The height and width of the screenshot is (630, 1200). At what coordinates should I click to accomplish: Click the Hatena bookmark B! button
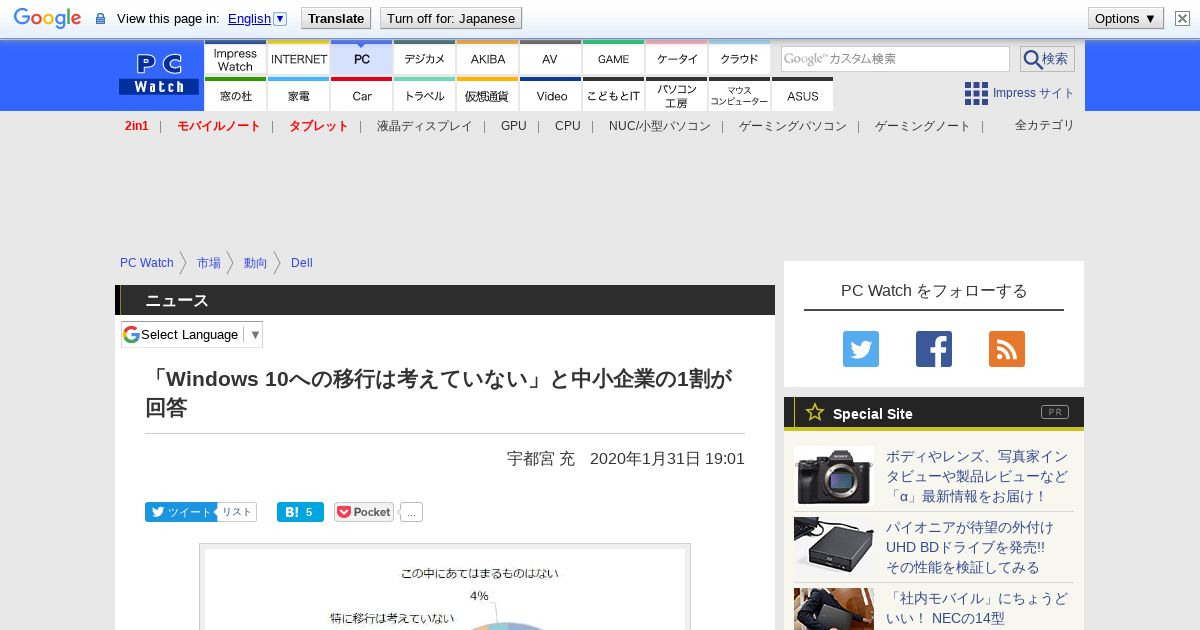pyautogui.click(x=300, y=512)
